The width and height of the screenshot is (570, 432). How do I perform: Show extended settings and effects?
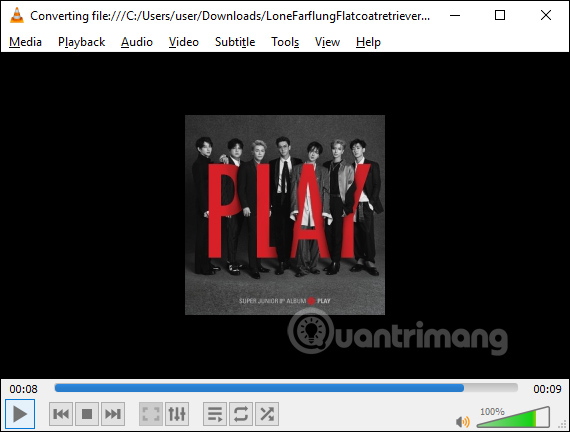tap(177, 414)
